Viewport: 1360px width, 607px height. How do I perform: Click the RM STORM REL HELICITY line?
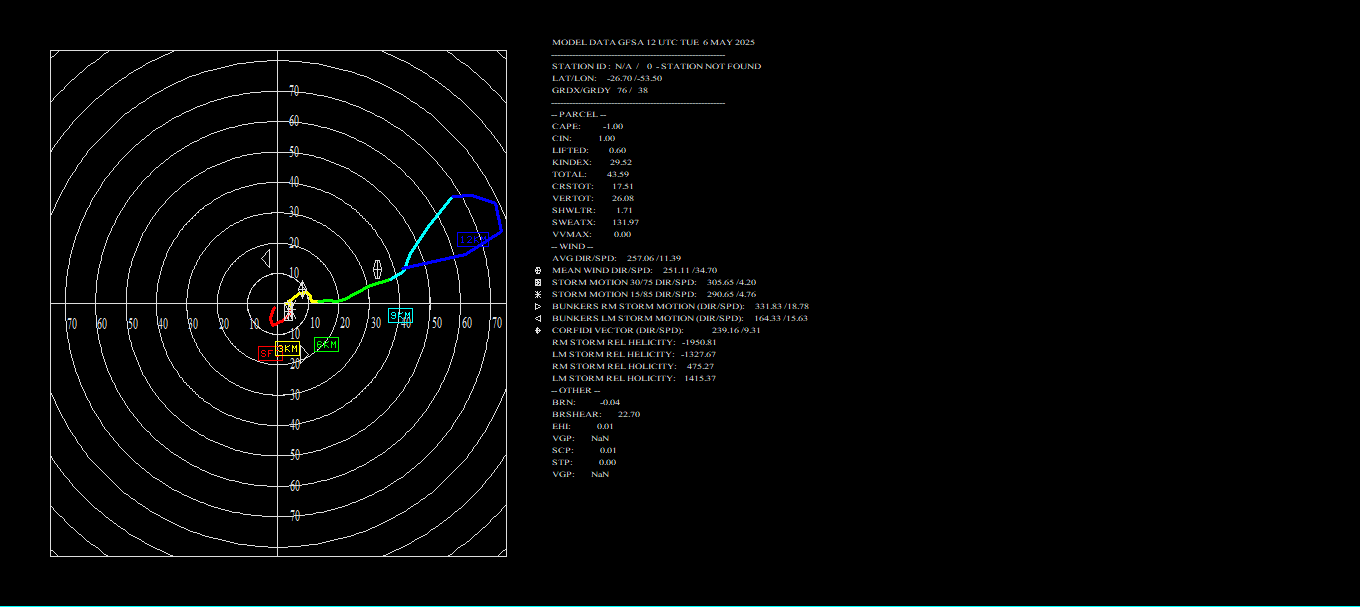tap(634, 342)
